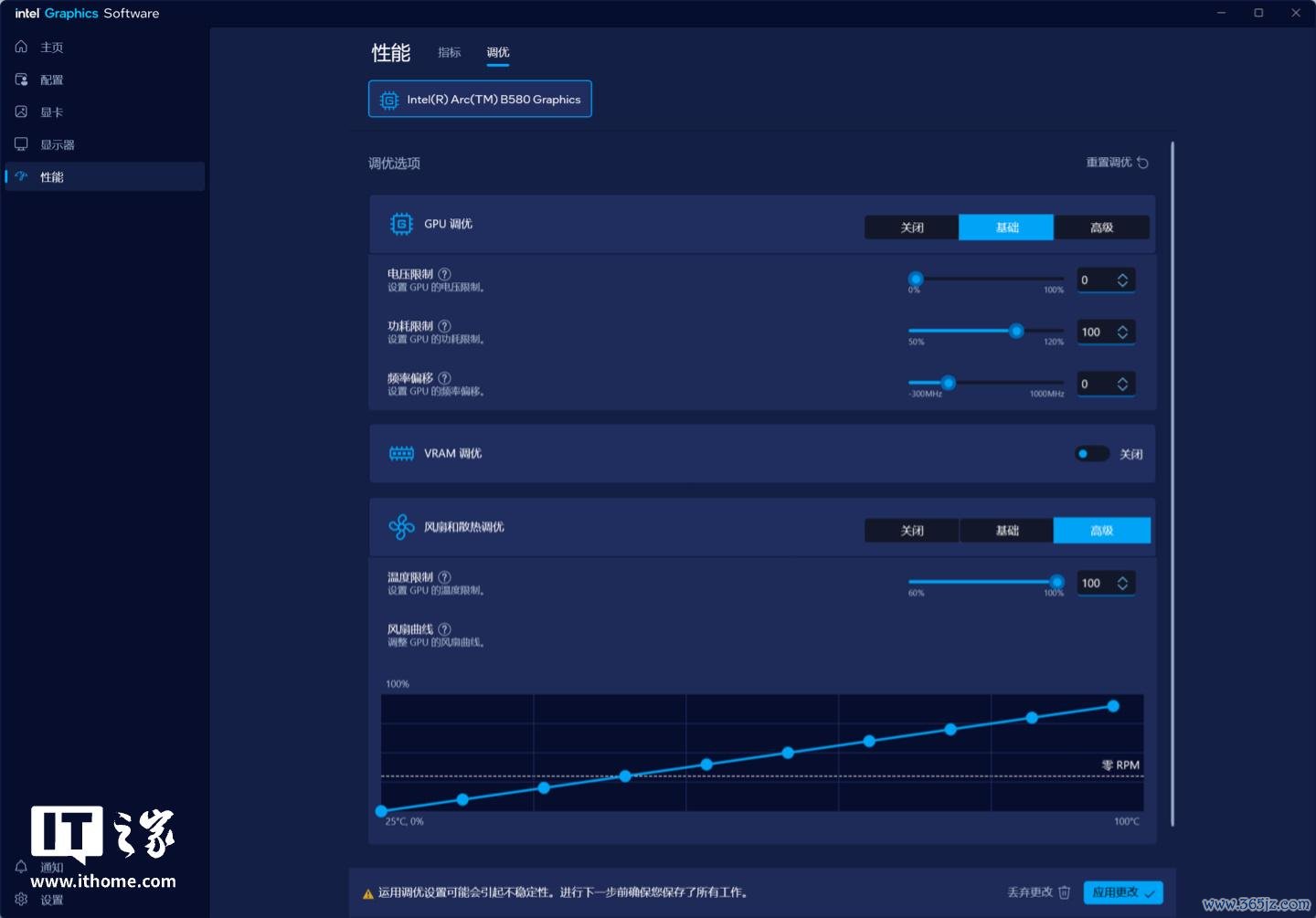Click the 配置 profile icon
The height and width of the screenshot is (918, 1316).
pos(21,79)
